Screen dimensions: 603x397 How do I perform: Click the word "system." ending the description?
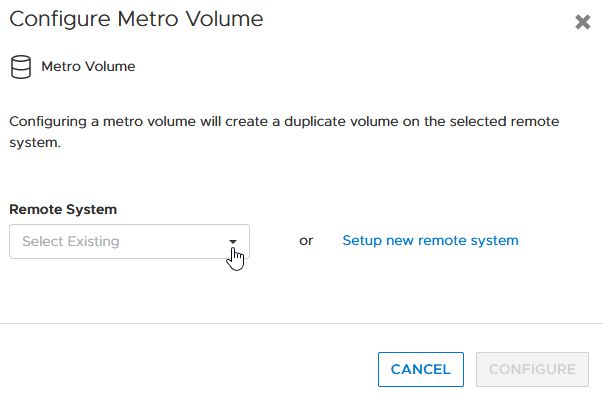coord(35,143)
